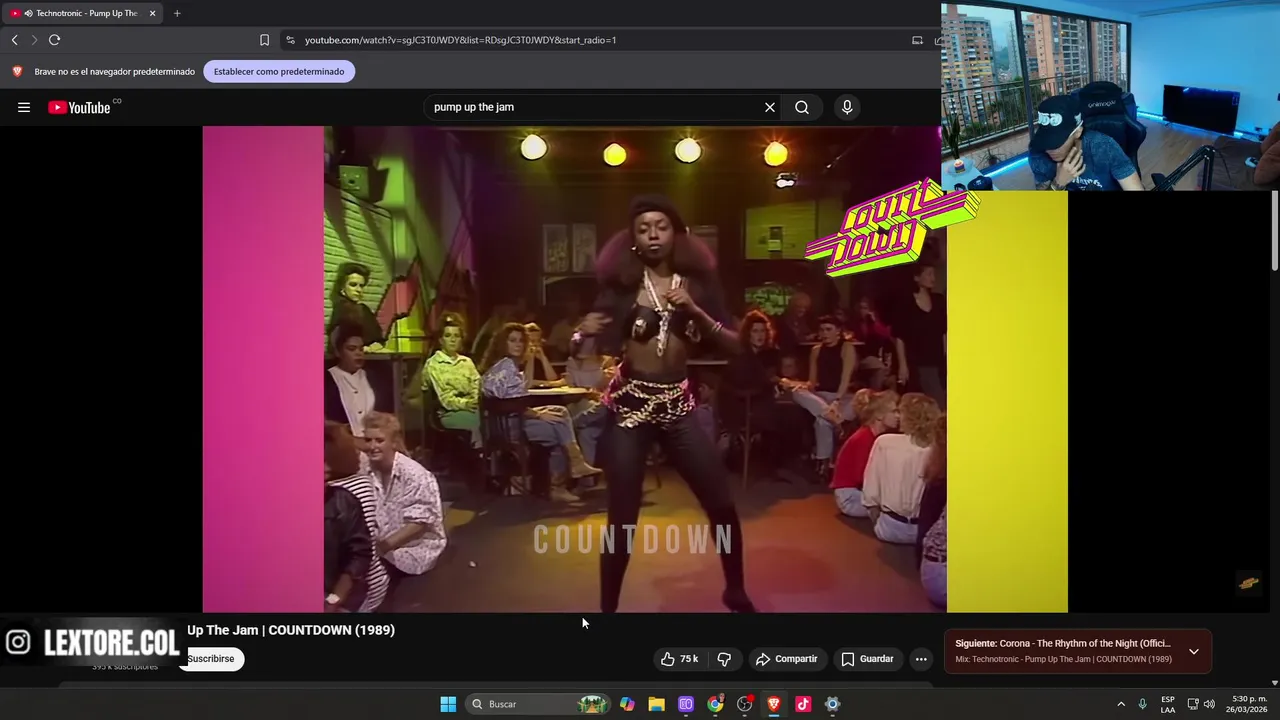The image size is (1280, 720).
Task: Click the webcam overlay
Action: pos(1110,95)
